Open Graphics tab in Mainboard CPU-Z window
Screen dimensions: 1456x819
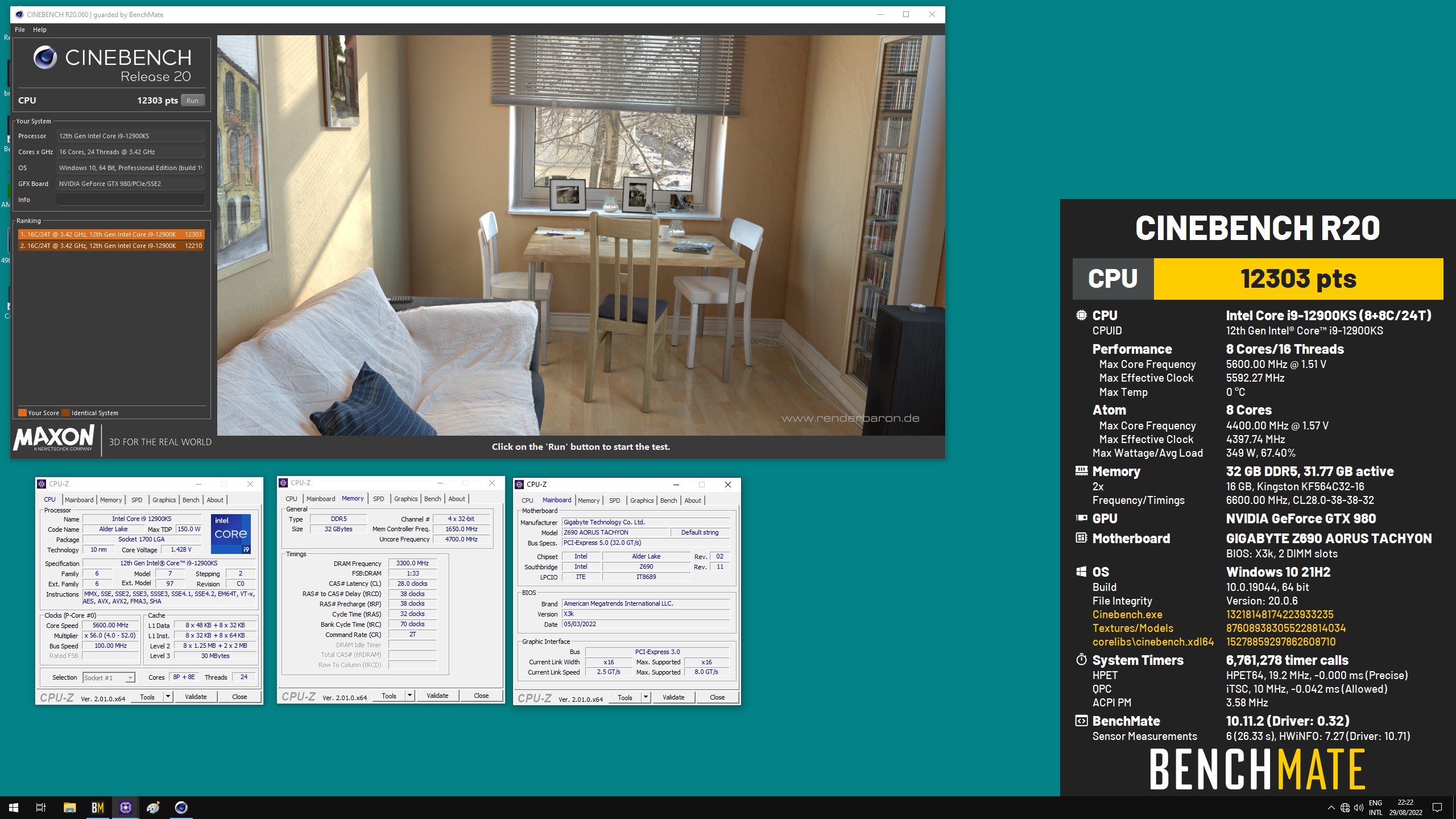642,500
